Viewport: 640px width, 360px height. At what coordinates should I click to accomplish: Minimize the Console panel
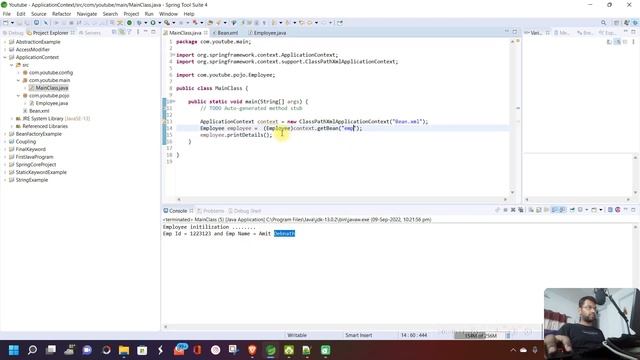click(626, 210)
